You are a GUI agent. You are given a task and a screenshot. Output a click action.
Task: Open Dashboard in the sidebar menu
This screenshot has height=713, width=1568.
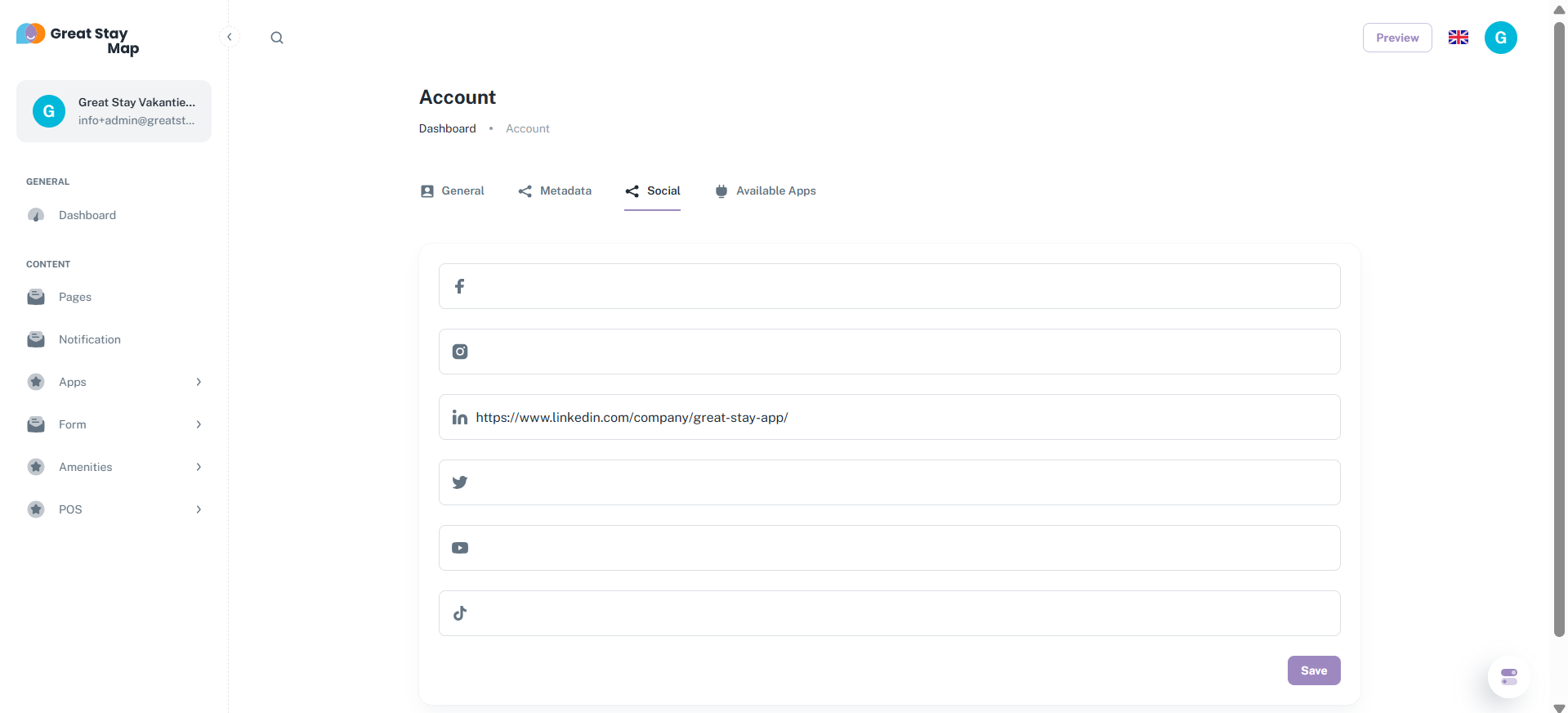click(x=114, y=215)
